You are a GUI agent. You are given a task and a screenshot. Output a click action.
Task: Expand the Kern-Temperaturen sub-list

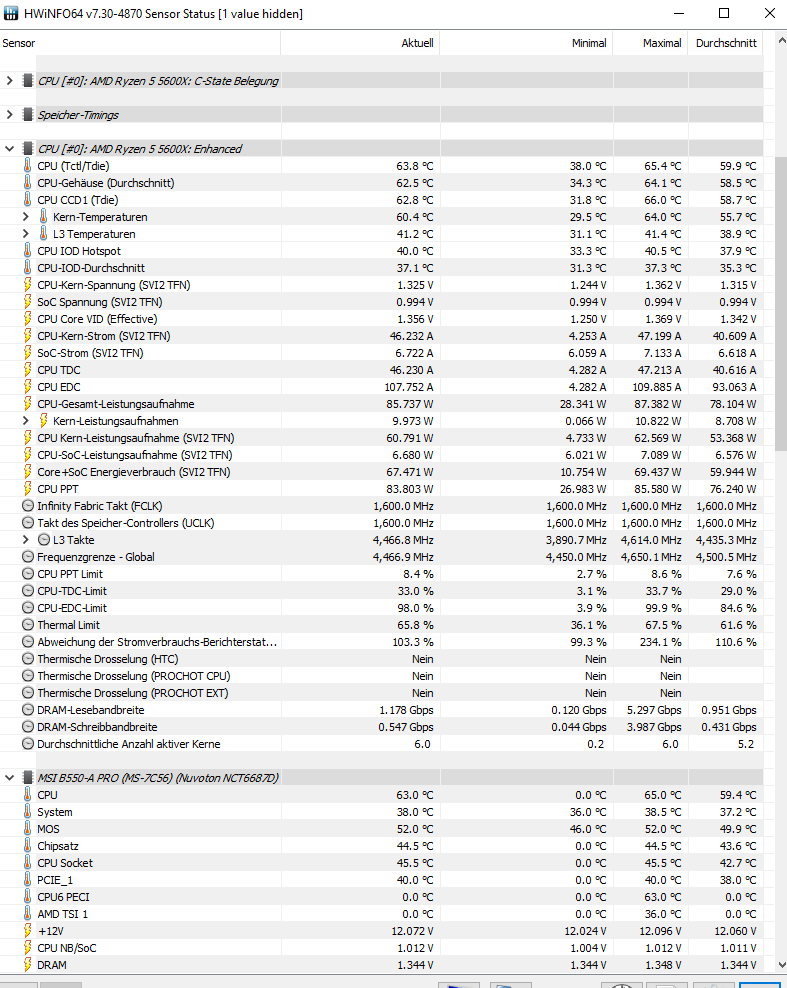pyautogui.click(x=26, y=217)
